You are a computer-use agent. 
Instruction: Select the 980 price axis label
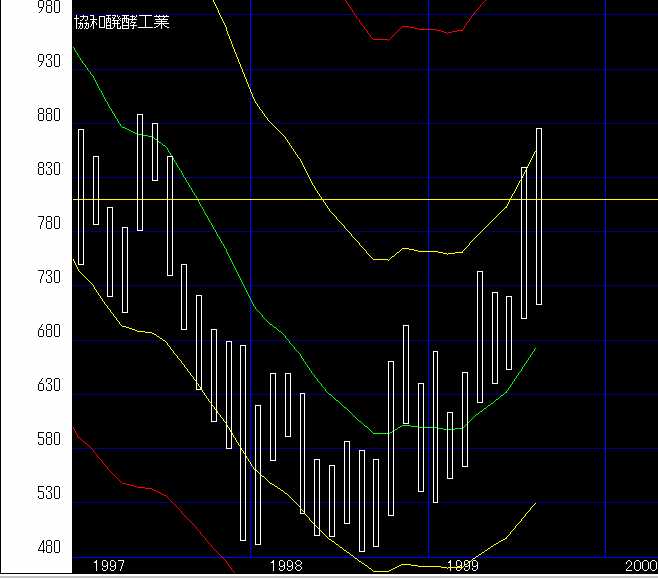20,7
